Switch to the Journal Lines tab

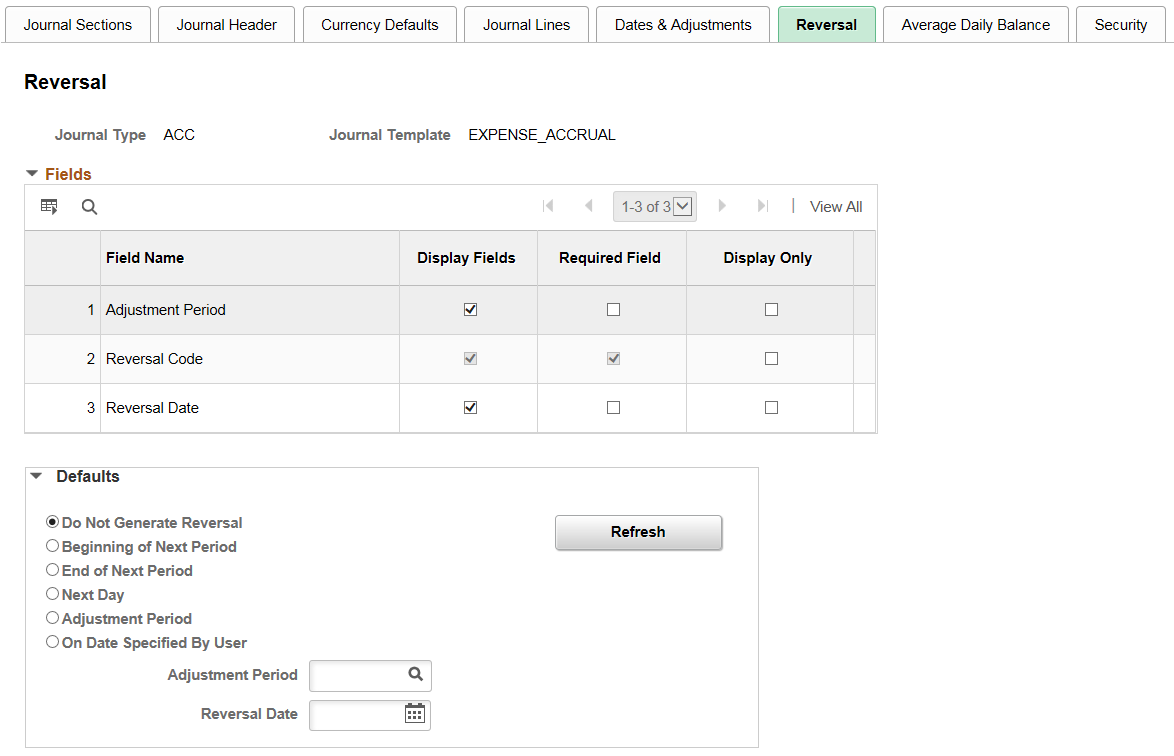526,25
